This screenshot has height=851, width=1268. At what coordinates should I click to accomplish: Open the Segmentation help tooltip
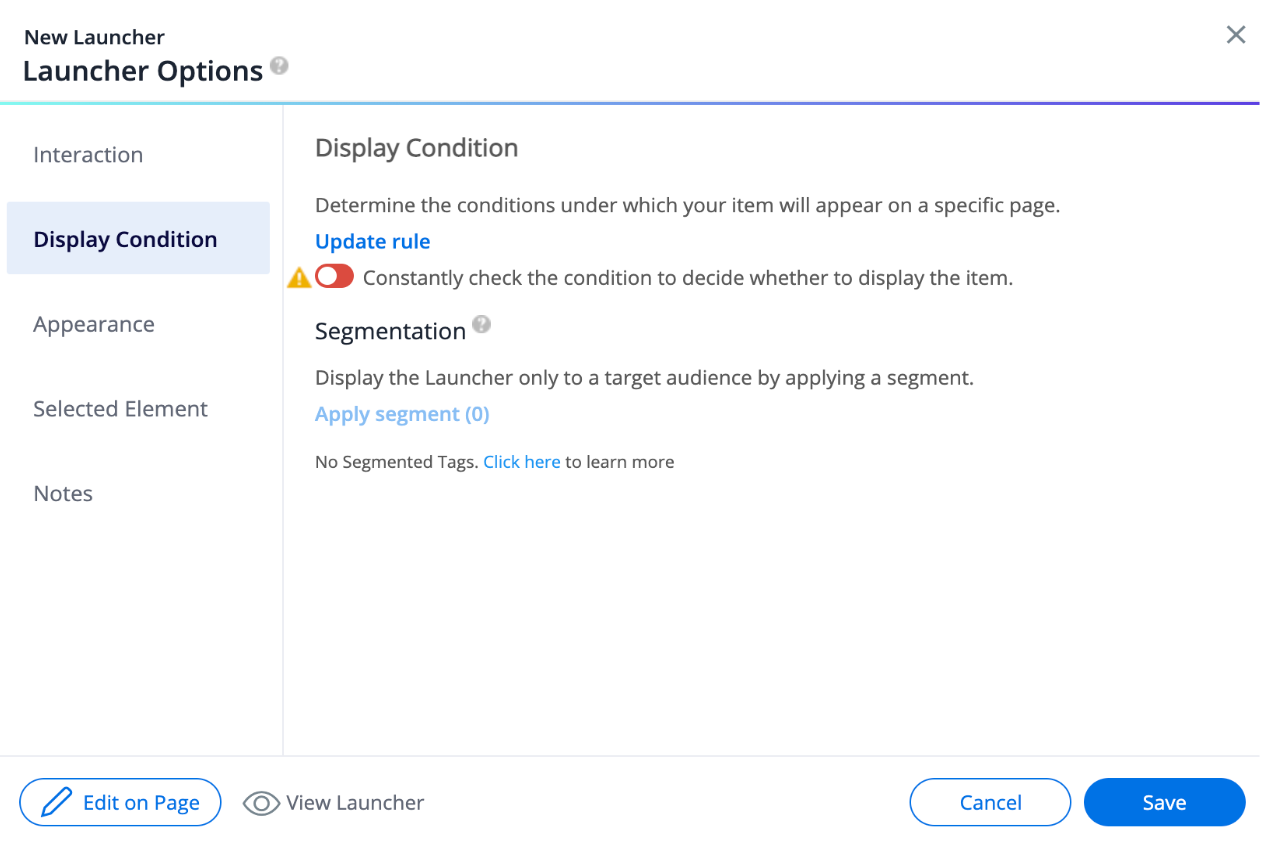(482, 324)
